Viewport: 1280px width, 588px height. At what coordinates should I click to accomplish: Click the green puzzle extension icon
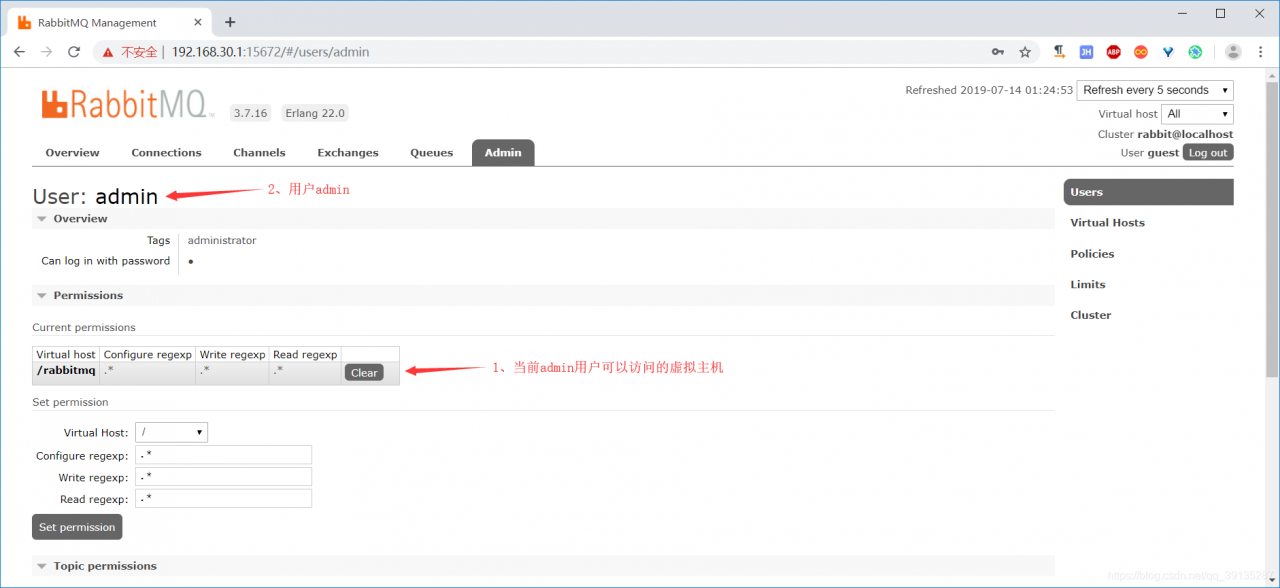[x=1195, y=52]
